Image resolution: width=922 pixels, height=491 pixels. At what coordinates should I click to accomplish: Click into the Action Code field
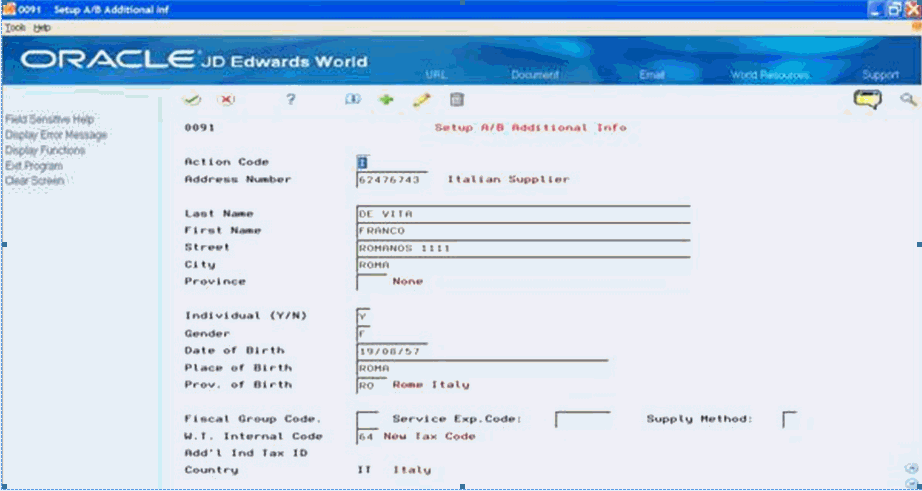(363, 162)
